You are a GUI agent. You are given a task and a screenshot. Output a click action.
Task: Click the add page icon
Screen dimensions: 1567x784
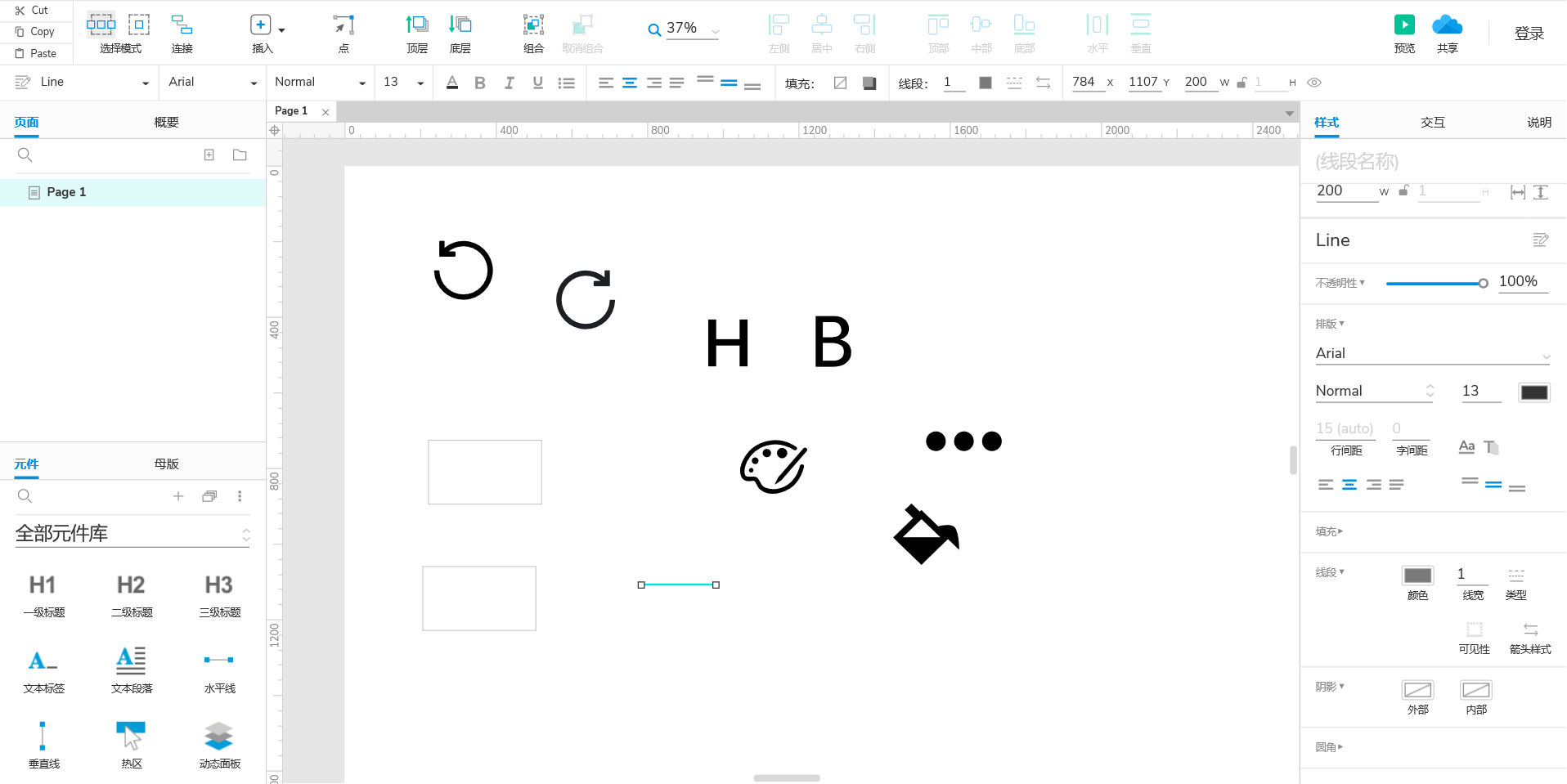coord(209,155)
